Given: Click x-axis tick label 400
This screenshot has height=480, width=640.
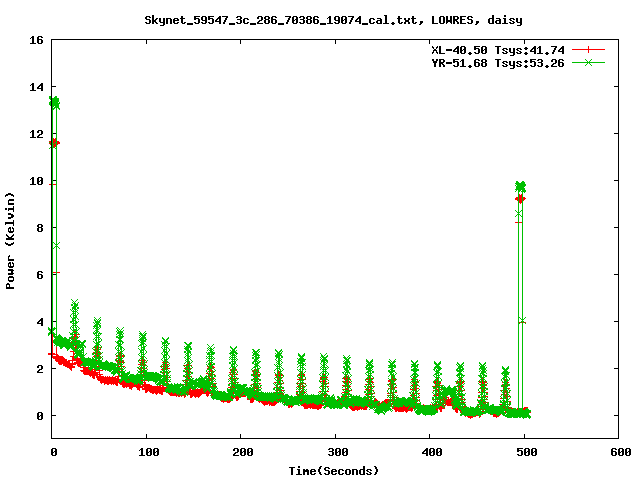Looking at the screenshot, I should tap(432, 452).
